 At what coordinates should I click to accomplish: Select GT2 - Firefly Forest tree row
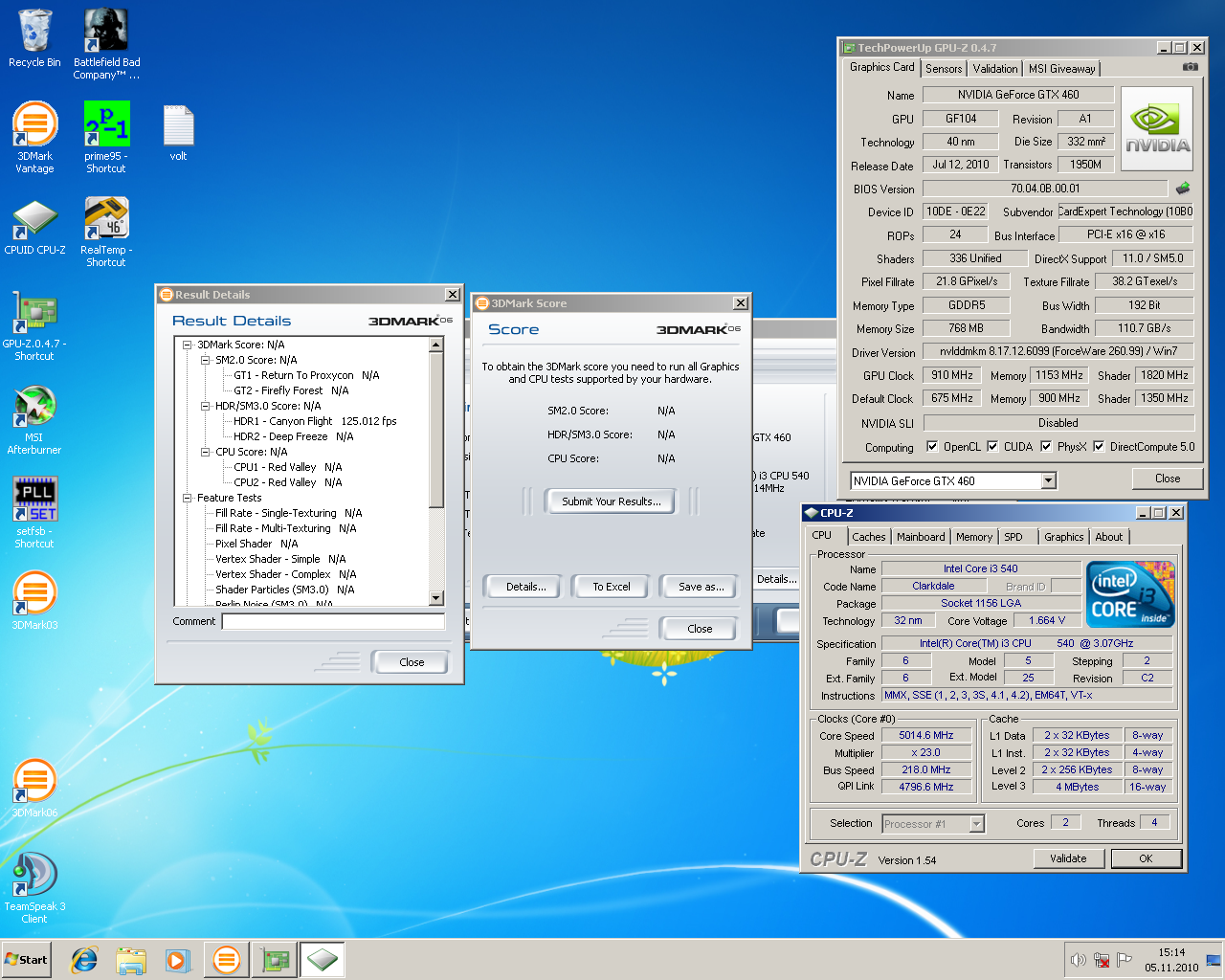point(291,390)
